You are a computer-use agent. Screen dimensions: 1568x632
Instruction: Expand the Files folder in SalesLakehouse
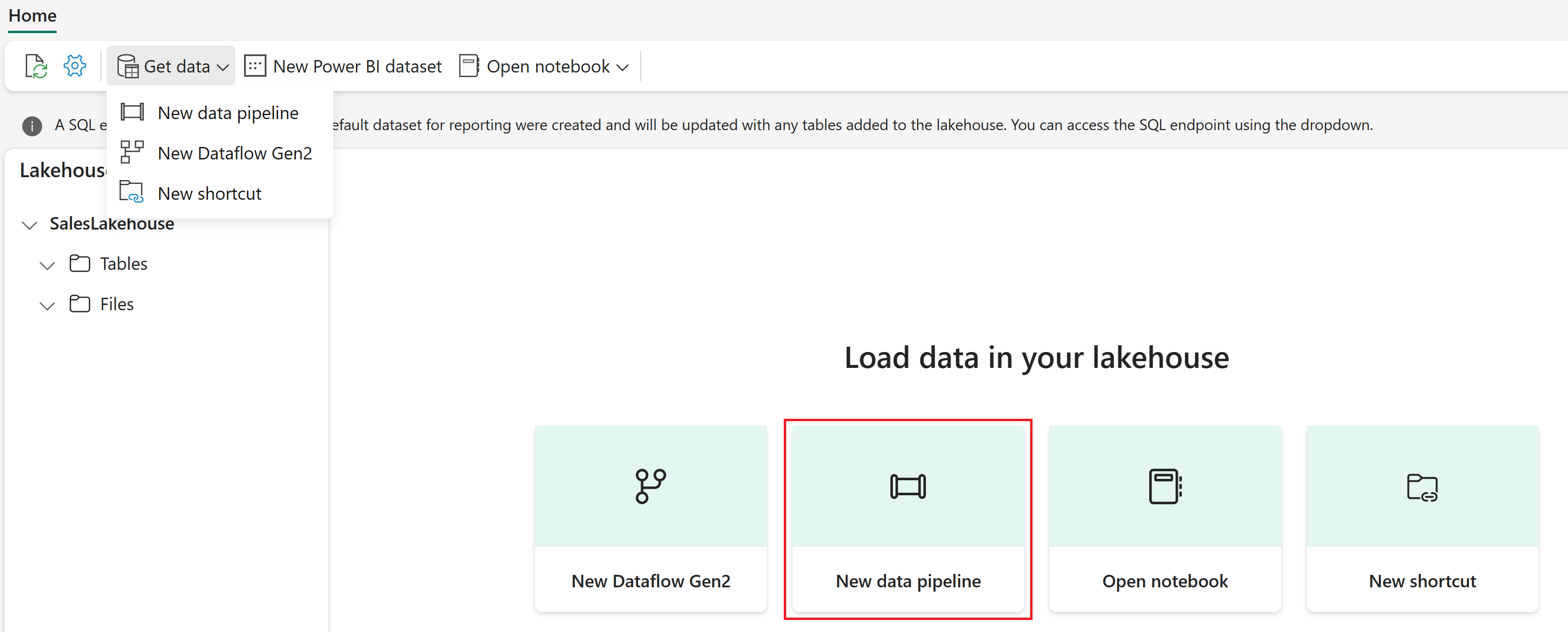[x=48, y=304]
